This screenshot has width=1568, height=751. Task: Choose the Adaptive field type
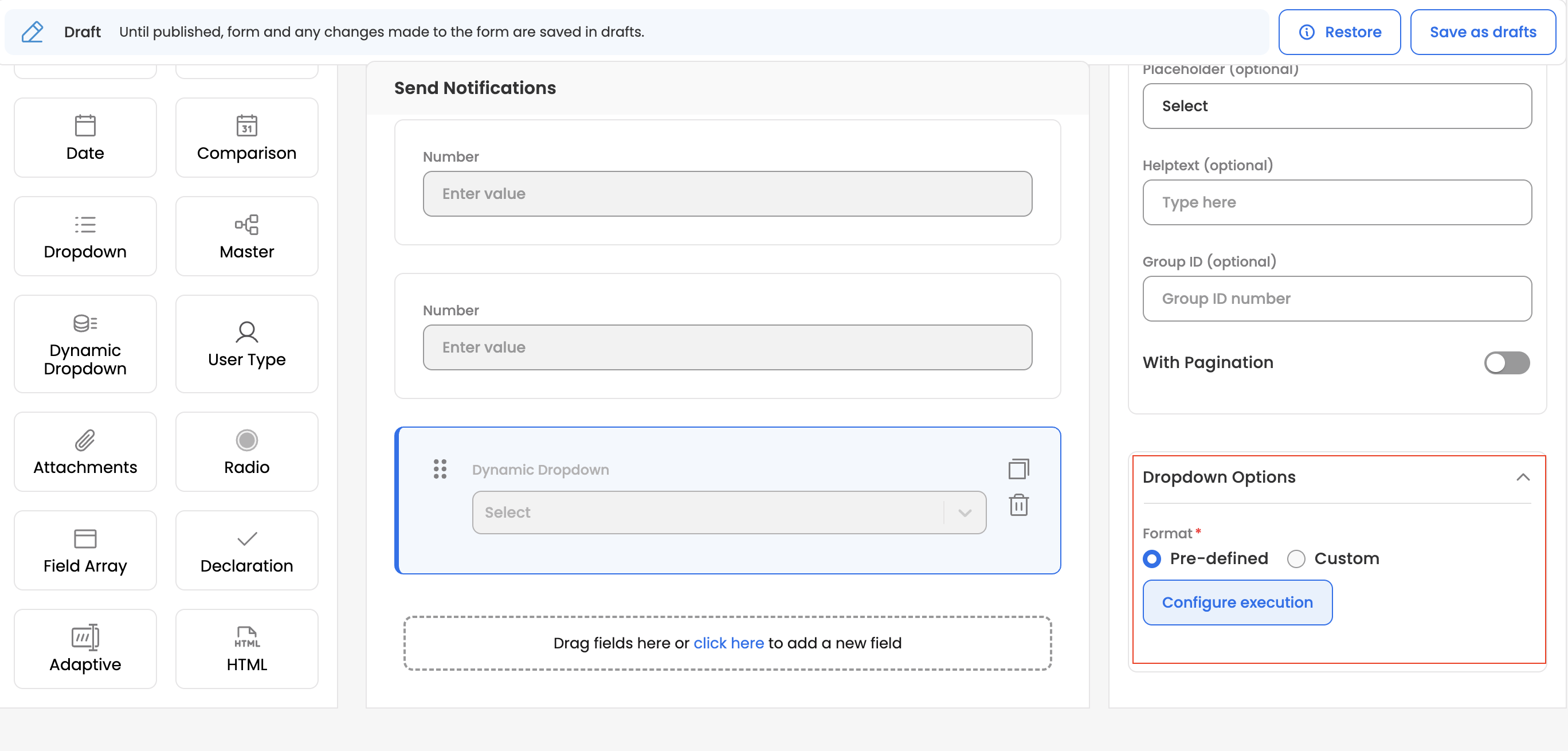pyautogui.click(x=85, y=649)
